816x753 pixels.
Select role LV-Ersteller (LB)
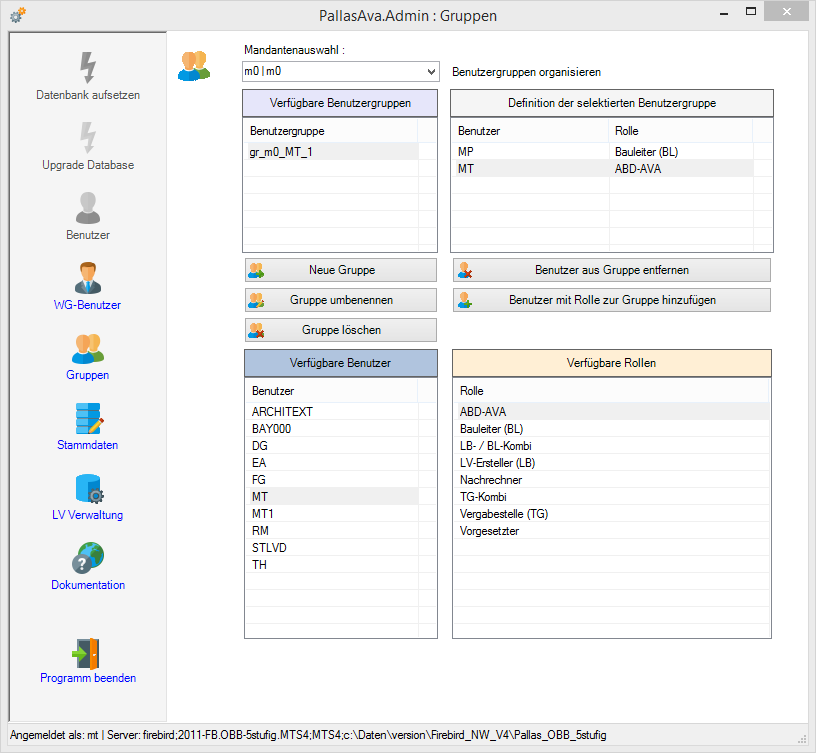[x=611, y=463]
